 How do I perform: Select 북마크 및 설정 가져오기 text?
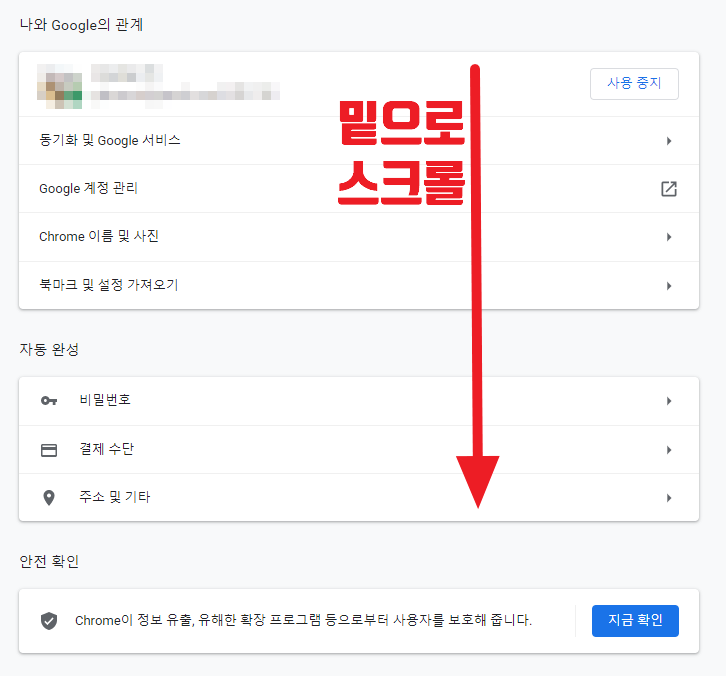(x=108, y=285)
